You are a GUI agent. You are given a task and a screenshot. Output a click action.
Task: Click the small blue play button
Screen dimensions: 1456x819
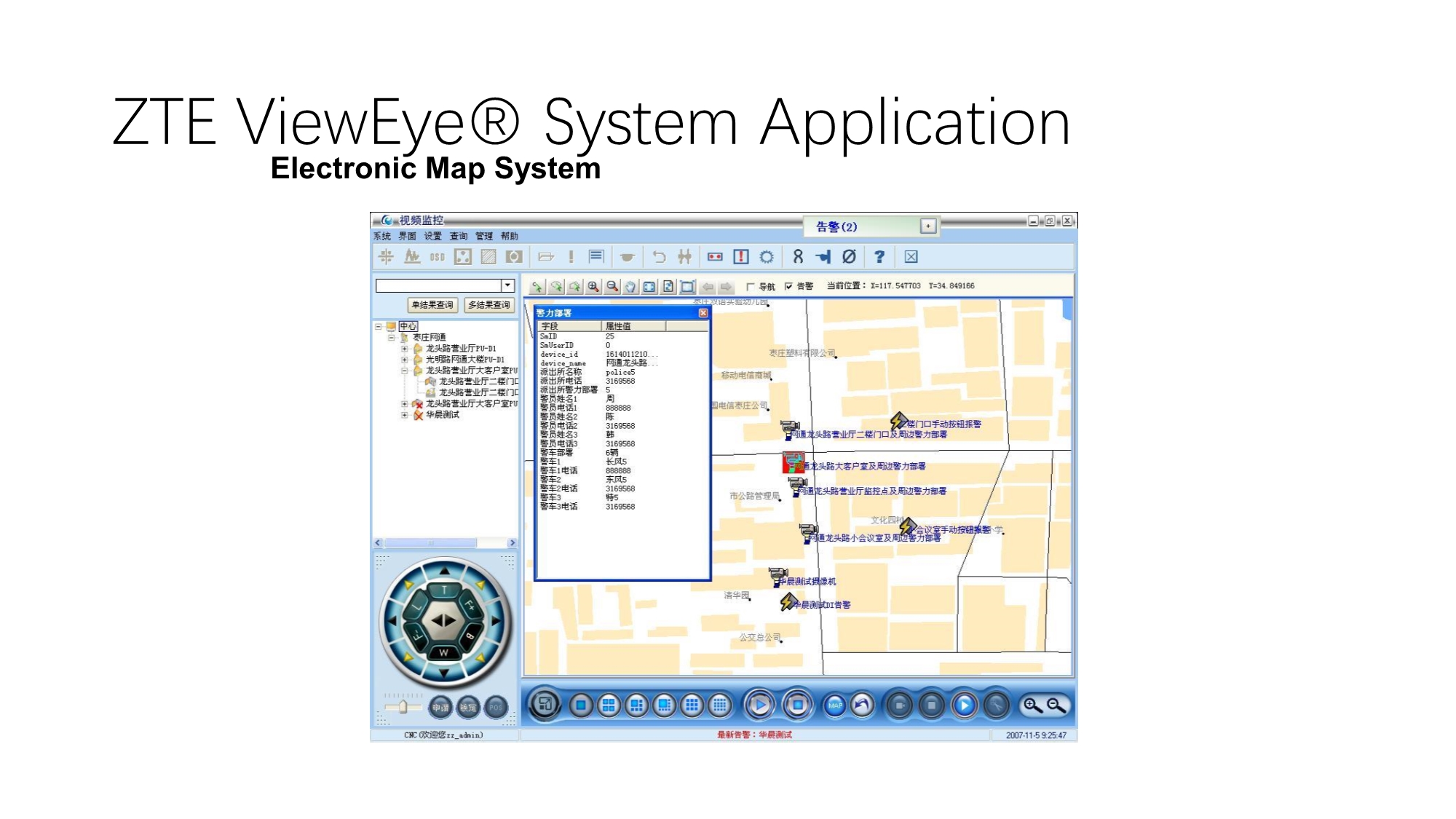coord(965,705)
